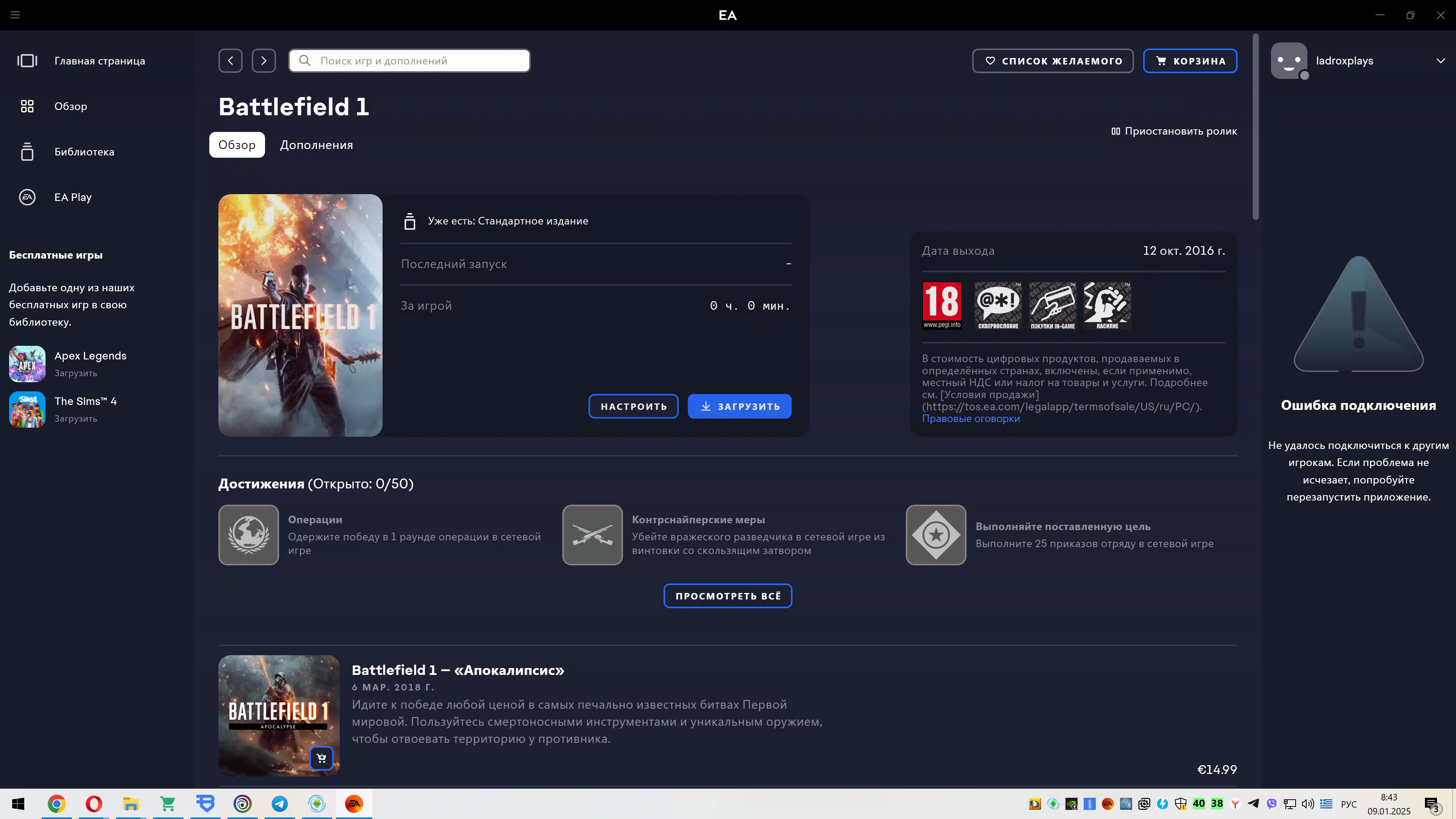The height and width of the screenshot is (819, 1456).
Task: Click the Сквернословие PEGI icon
Action: [998, 306]
